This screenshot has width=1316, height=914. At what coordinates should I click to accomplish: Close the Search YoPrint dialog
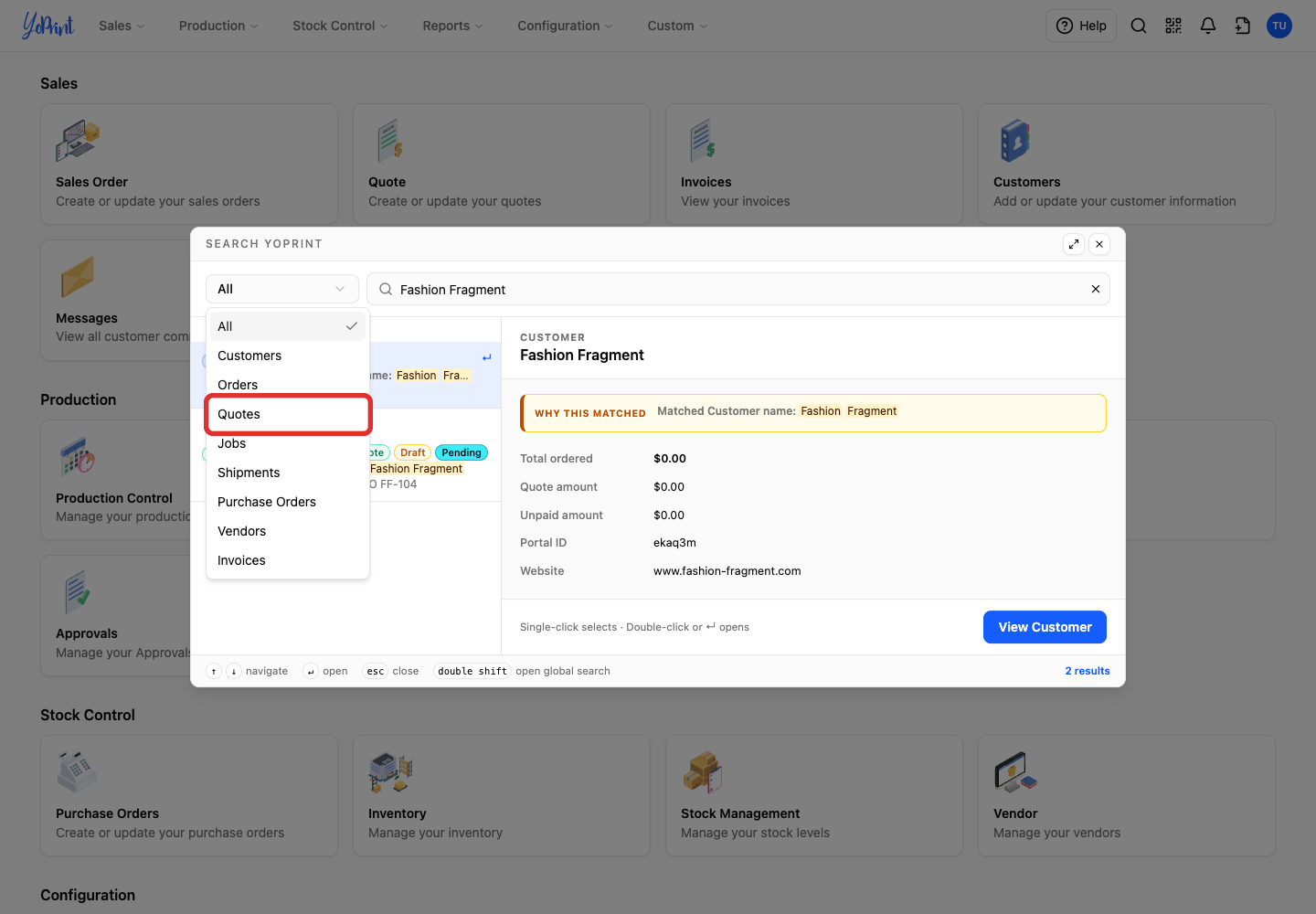(x=1099, y=244)
